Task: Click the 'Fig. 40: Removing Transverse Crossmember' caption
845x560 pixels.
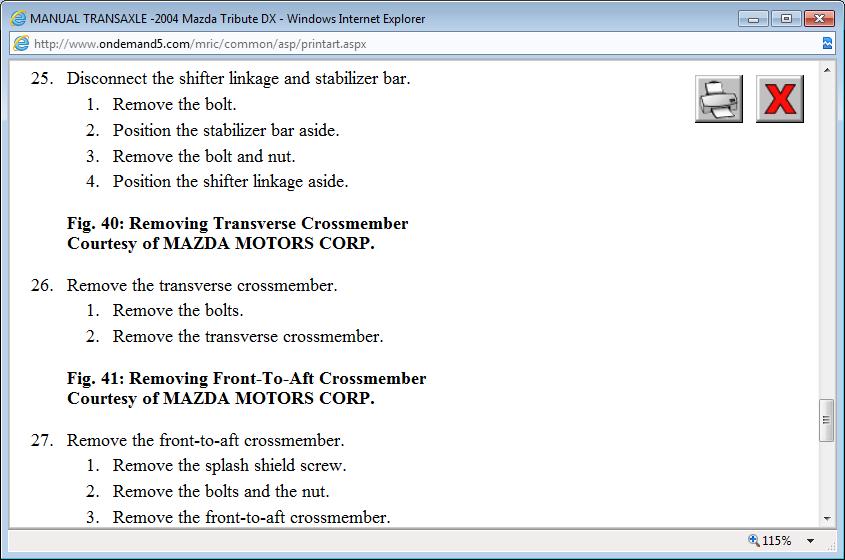Action: (x=237, y=223)
